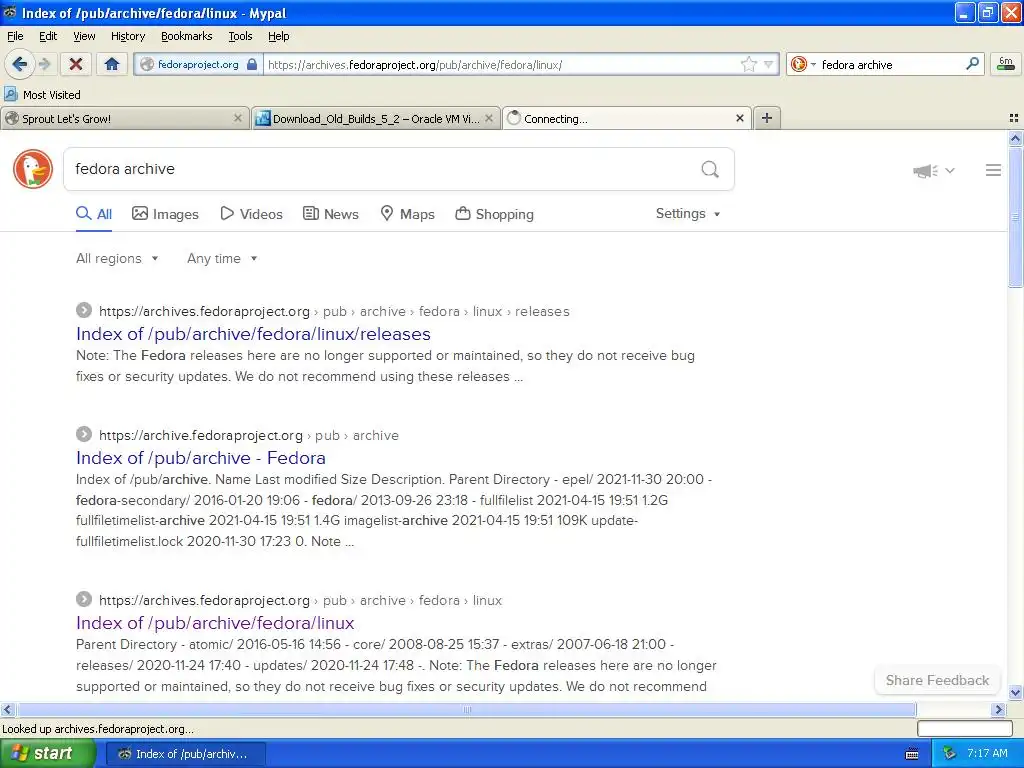
Task: Close the Download_Old_Builds tab
Action: pyautogui.click(x=488, y=118)
